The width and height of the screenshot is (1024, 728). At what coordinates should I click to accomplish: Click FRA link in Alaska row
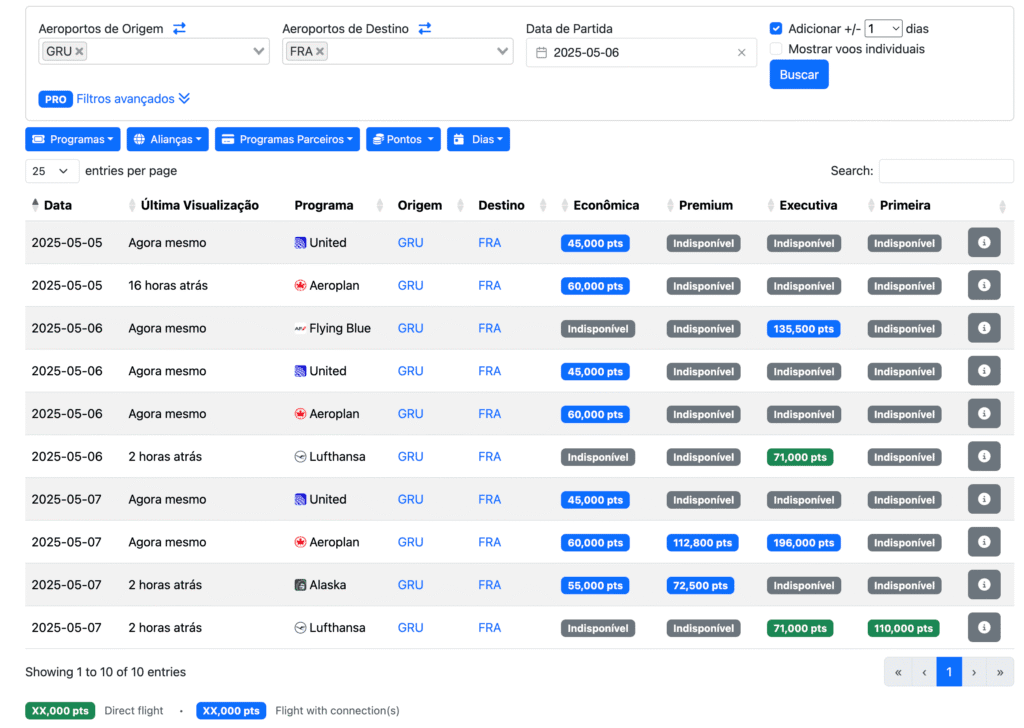pos(489,585)
